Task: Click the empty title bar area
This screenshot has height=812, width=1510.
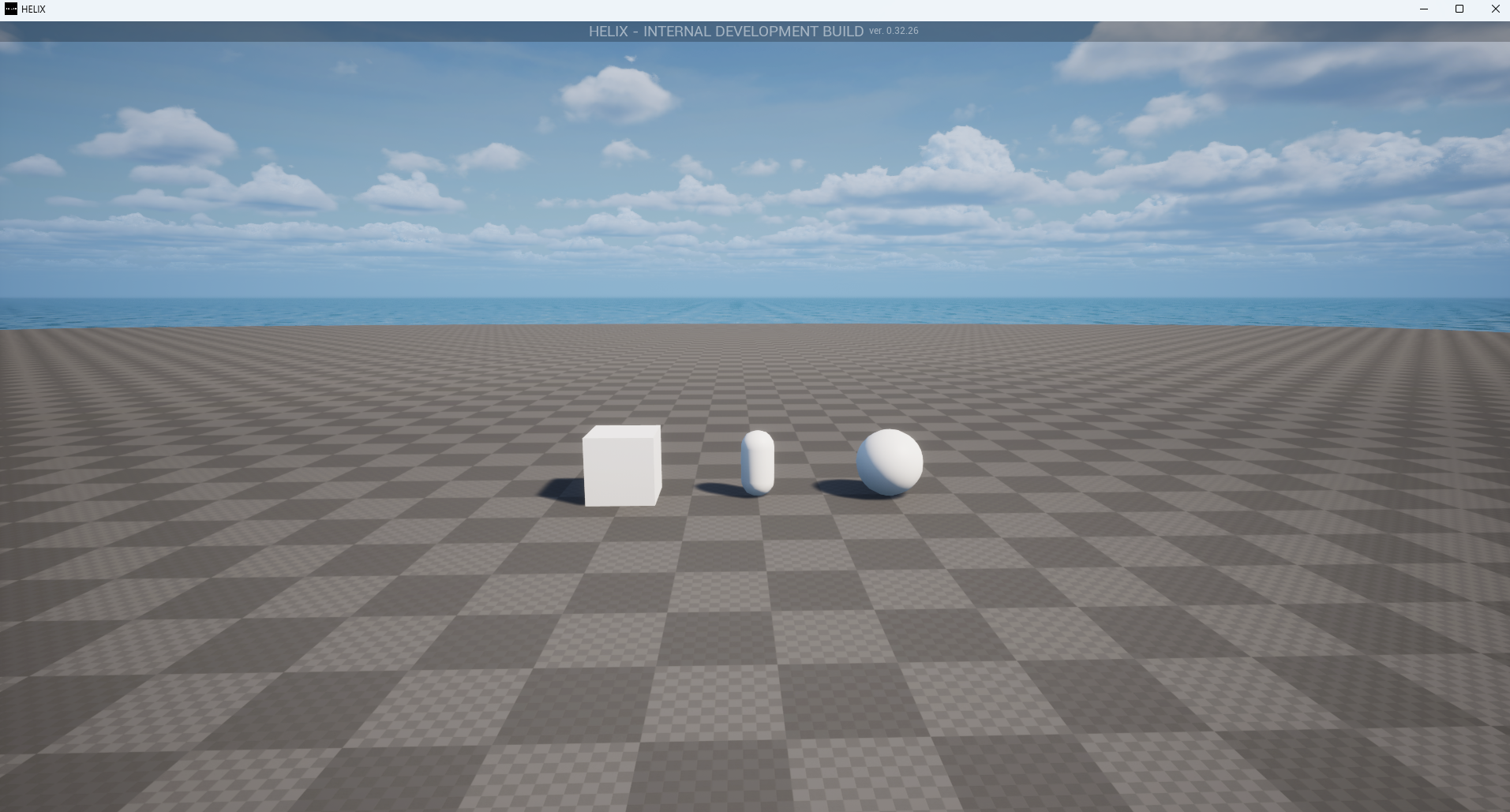Action: [710, 9]
